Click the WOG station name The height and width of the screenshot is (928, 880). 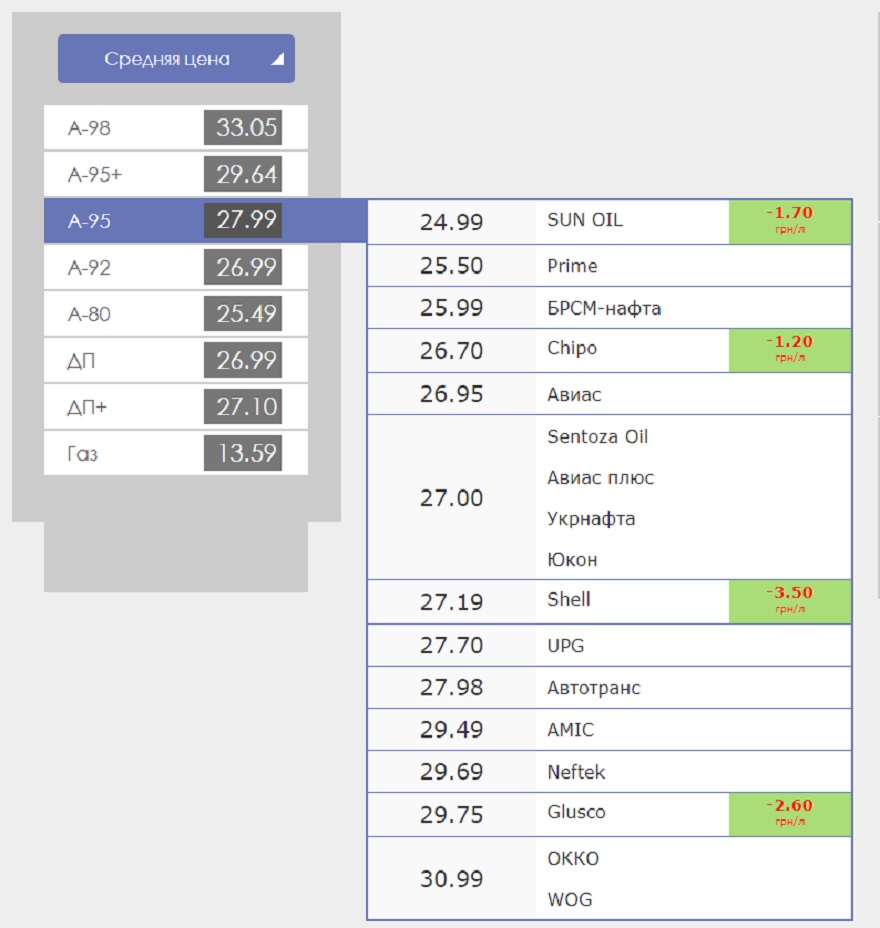[x=570, y=900]
